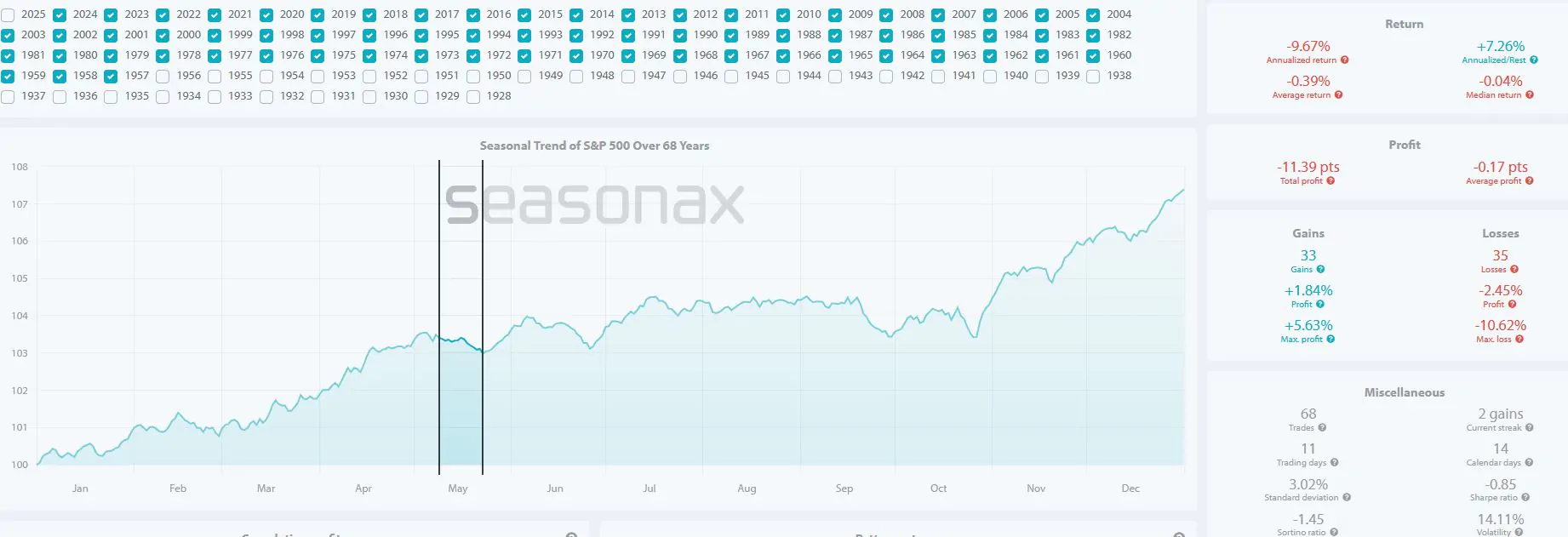Viewport: 1568px width, 537px height.
Task: Uncheck the 1973 year checkbox
Action: tap(421, 56)
